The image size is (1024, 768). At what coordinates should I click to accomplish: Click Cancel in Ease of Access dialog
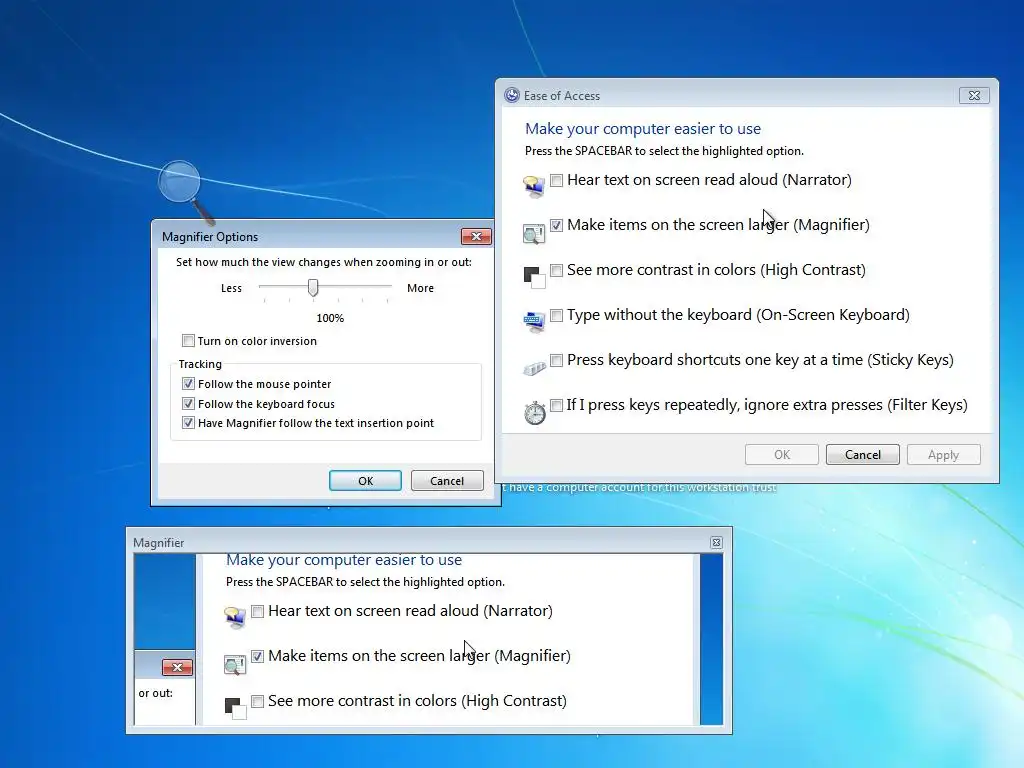(x=863, y=455)
